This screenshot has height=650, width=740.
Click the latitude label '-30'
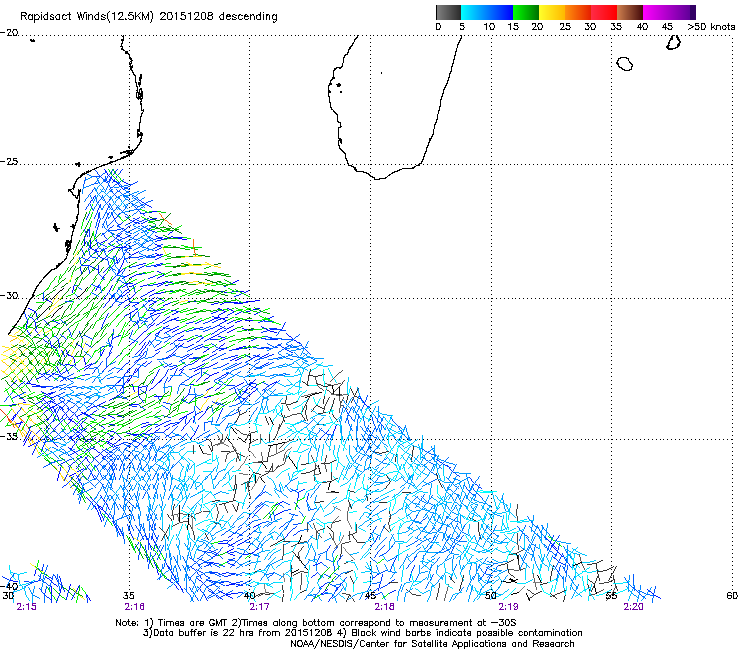point(9,296)
